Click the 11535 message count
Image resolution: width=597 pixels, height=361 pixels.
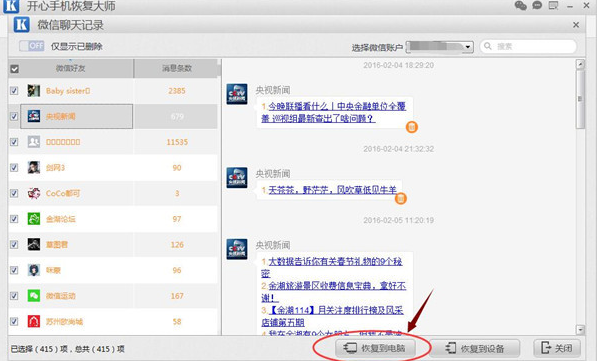[x=177, y=142]
